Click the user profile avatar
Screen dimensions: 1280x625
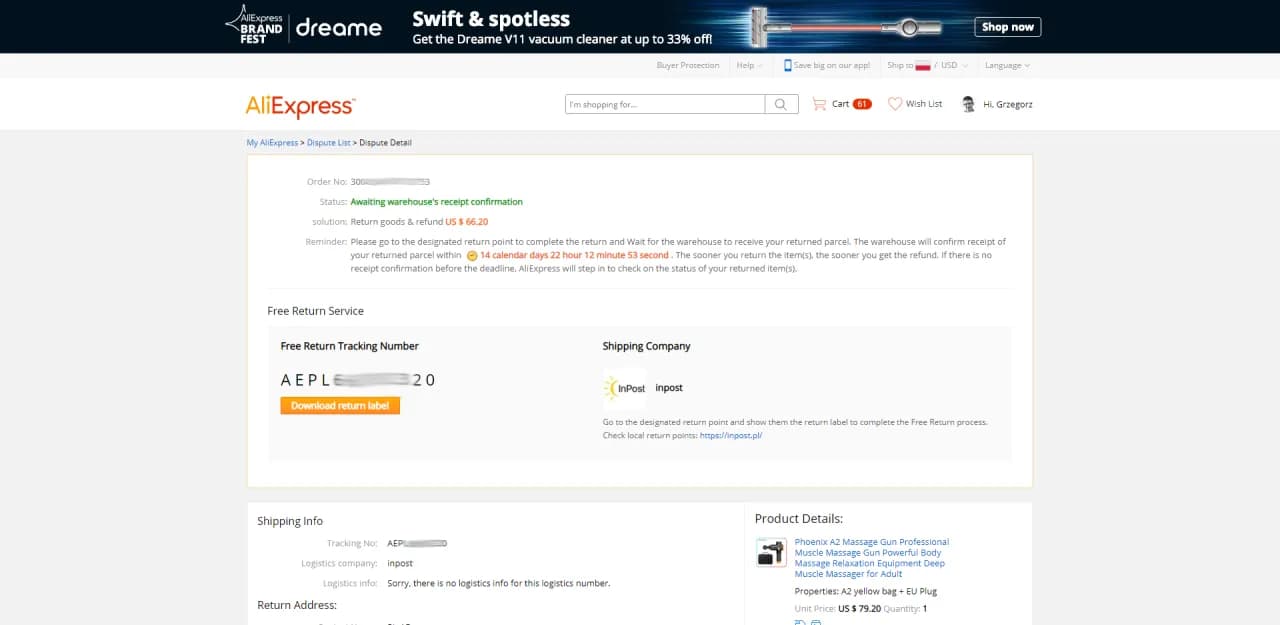click(968, 104)
